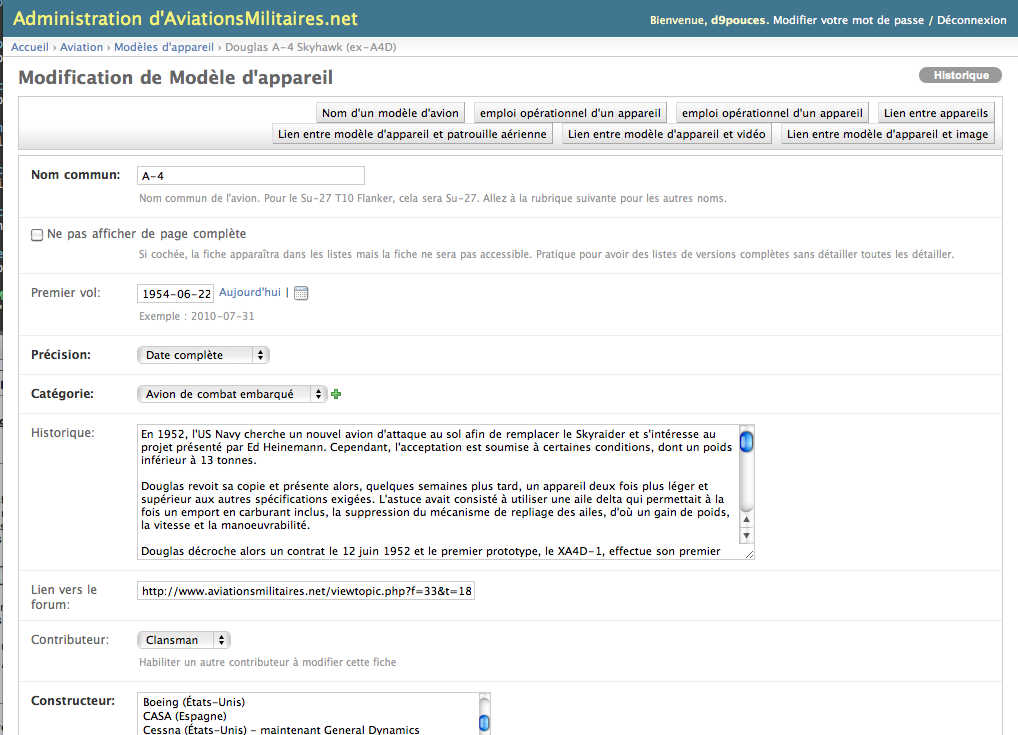Click the Historique textarea scrollbar

click(x=746, y=490)
